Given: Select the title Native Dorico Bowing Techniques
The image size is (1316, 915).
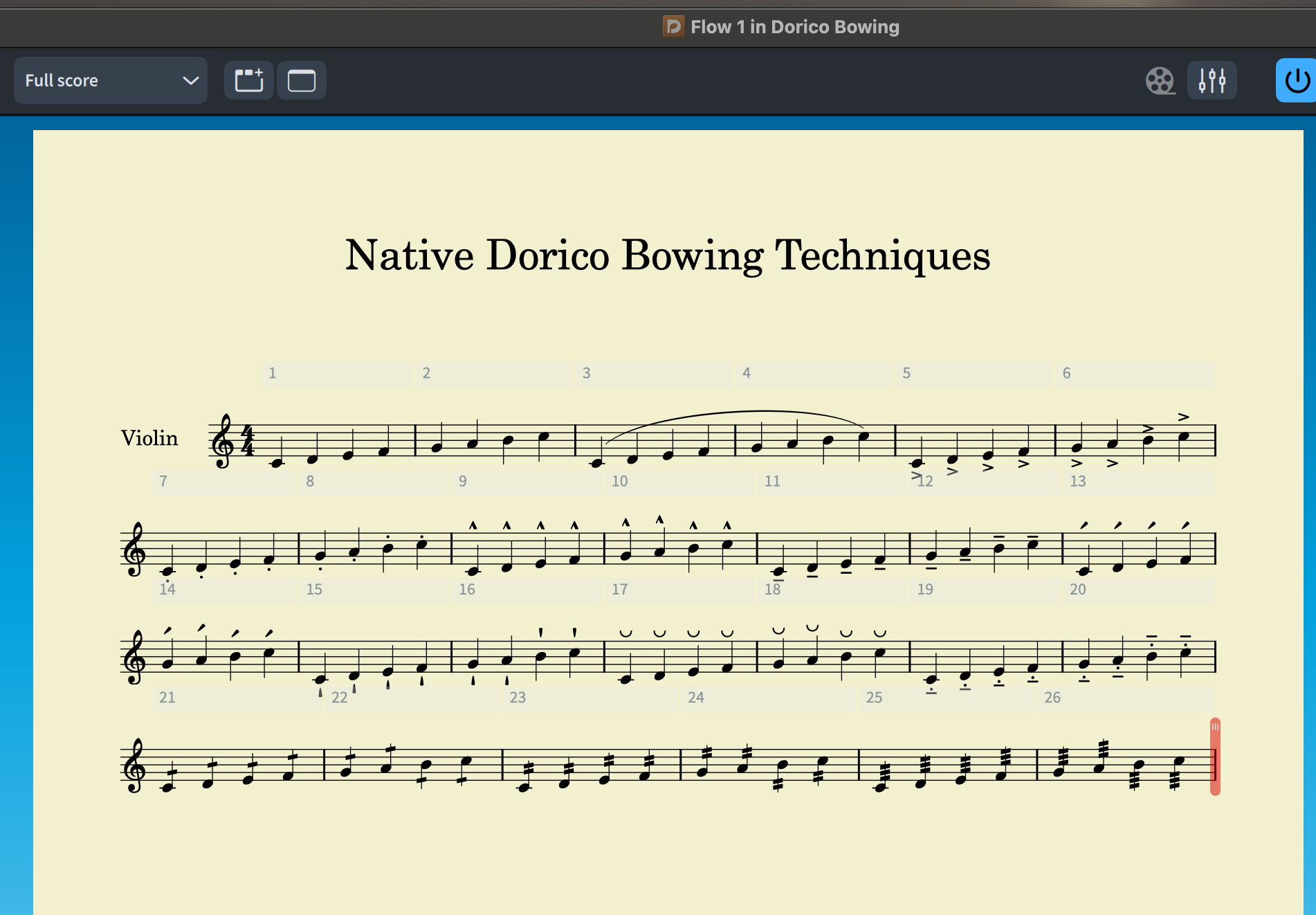Looking at the screenshot, I should tap(668, 255).
